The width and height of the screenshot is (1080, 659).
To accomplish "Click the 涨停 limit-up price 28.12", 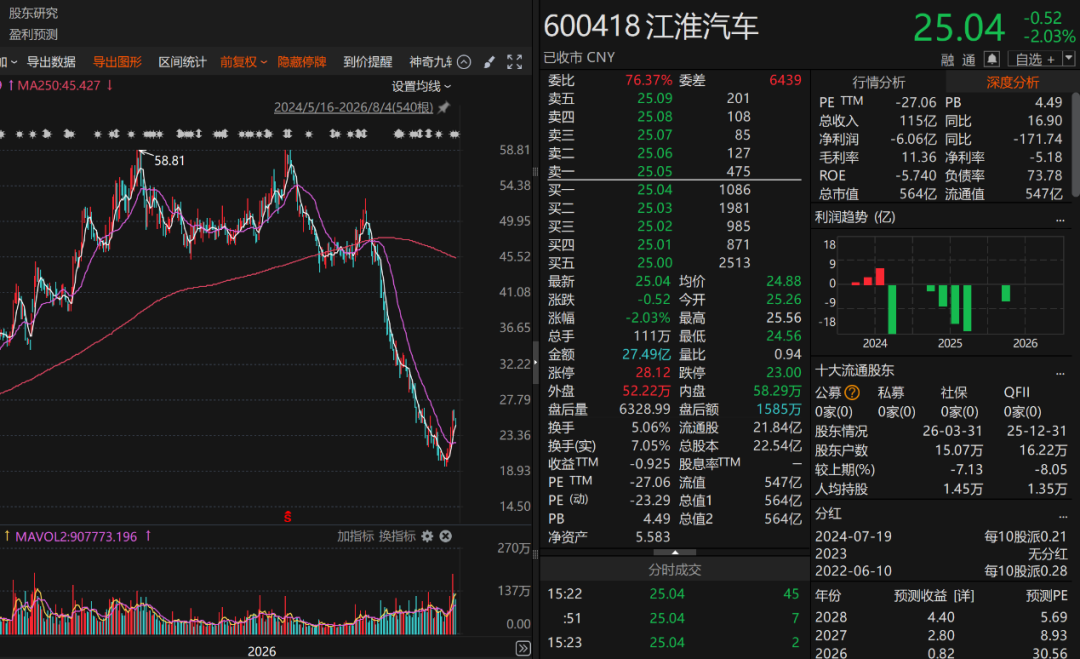I will [x=653, y=373].
